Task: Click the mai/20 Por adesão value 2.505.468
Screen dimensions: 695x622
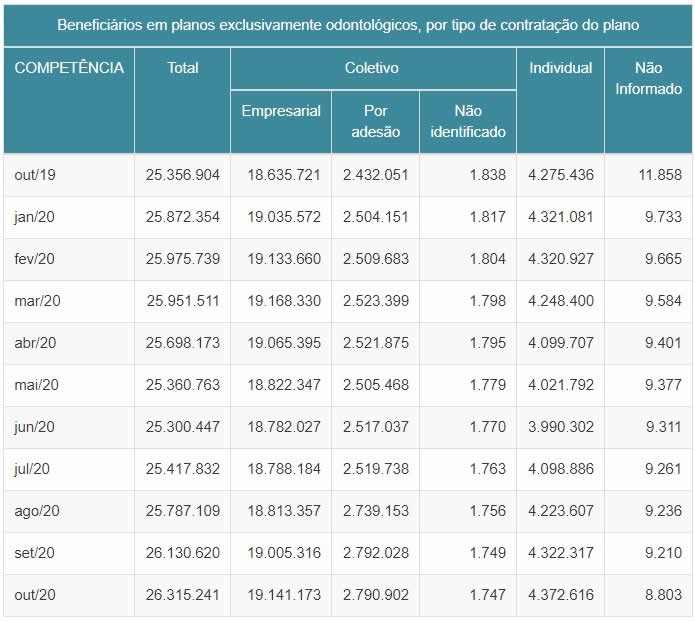Action: click(375, 385)
